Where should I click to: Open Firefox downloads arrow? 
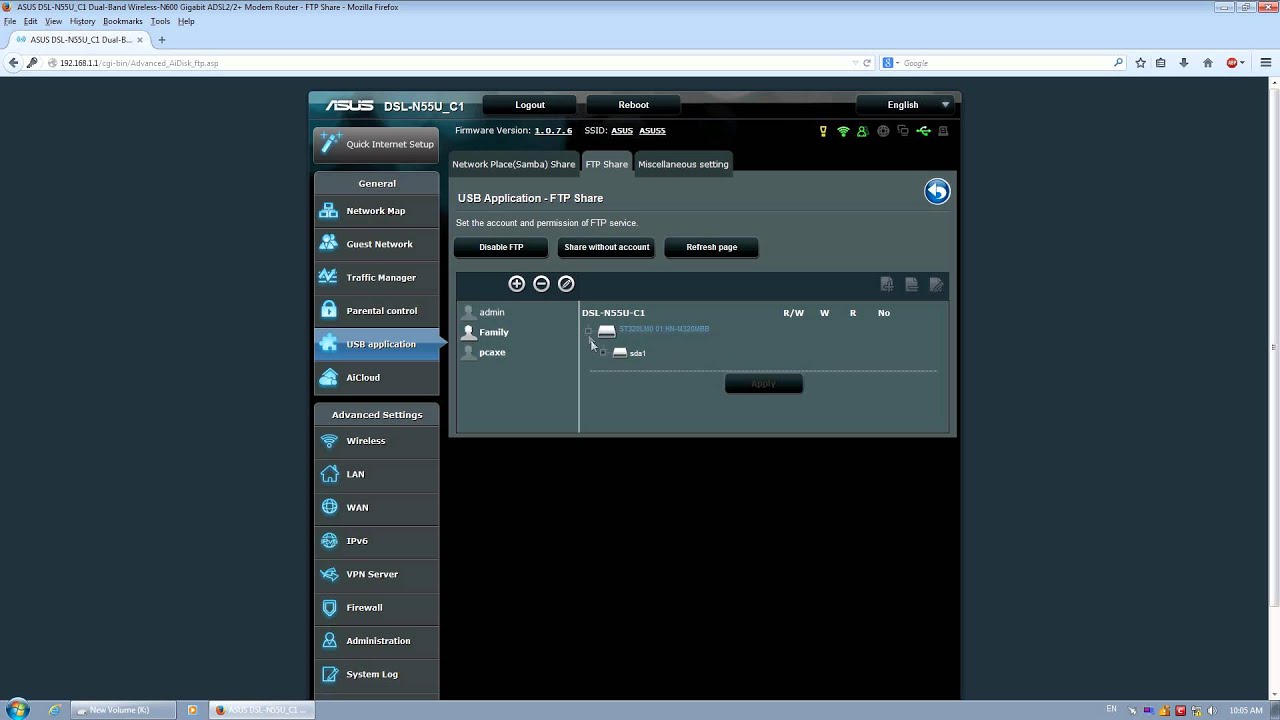1184,63
